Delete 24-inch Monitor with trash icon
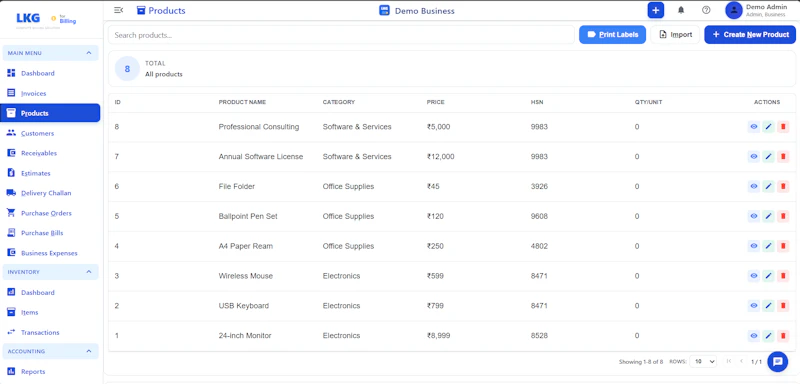 click(783, 336)
